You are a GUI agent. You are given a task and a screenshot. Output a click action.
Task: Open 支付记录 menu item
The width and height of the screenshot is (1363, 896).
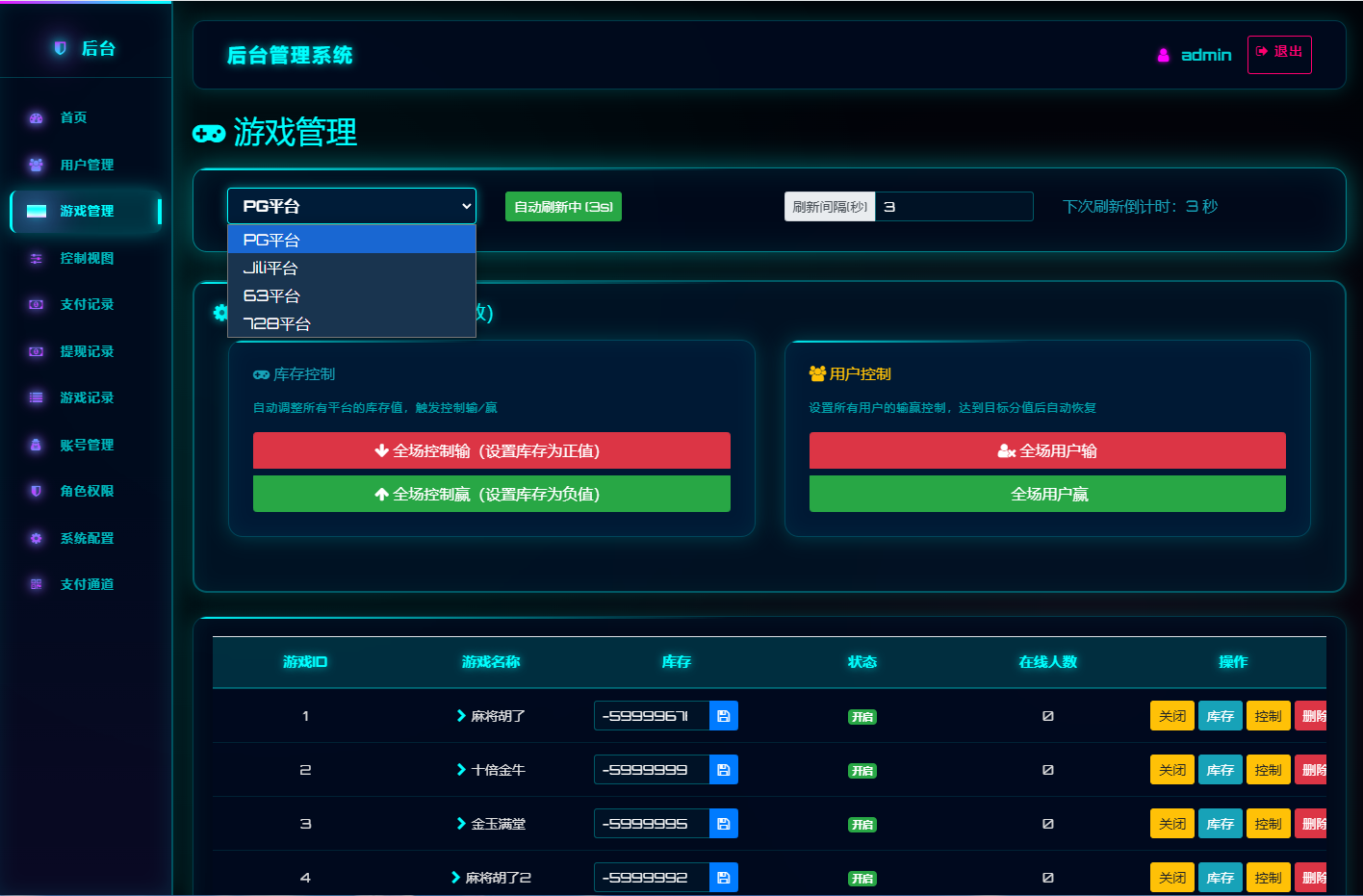[x=86, y=304]
